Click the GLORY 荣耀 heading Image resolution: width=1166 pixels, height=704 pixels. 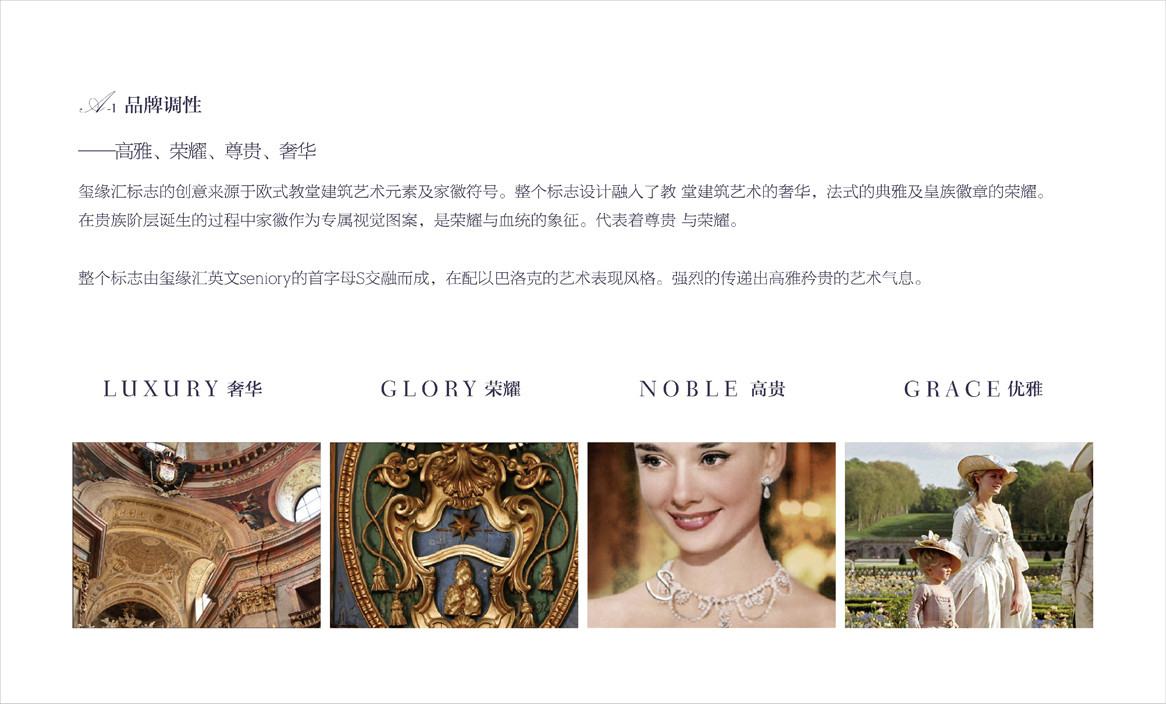coord(451,389)
